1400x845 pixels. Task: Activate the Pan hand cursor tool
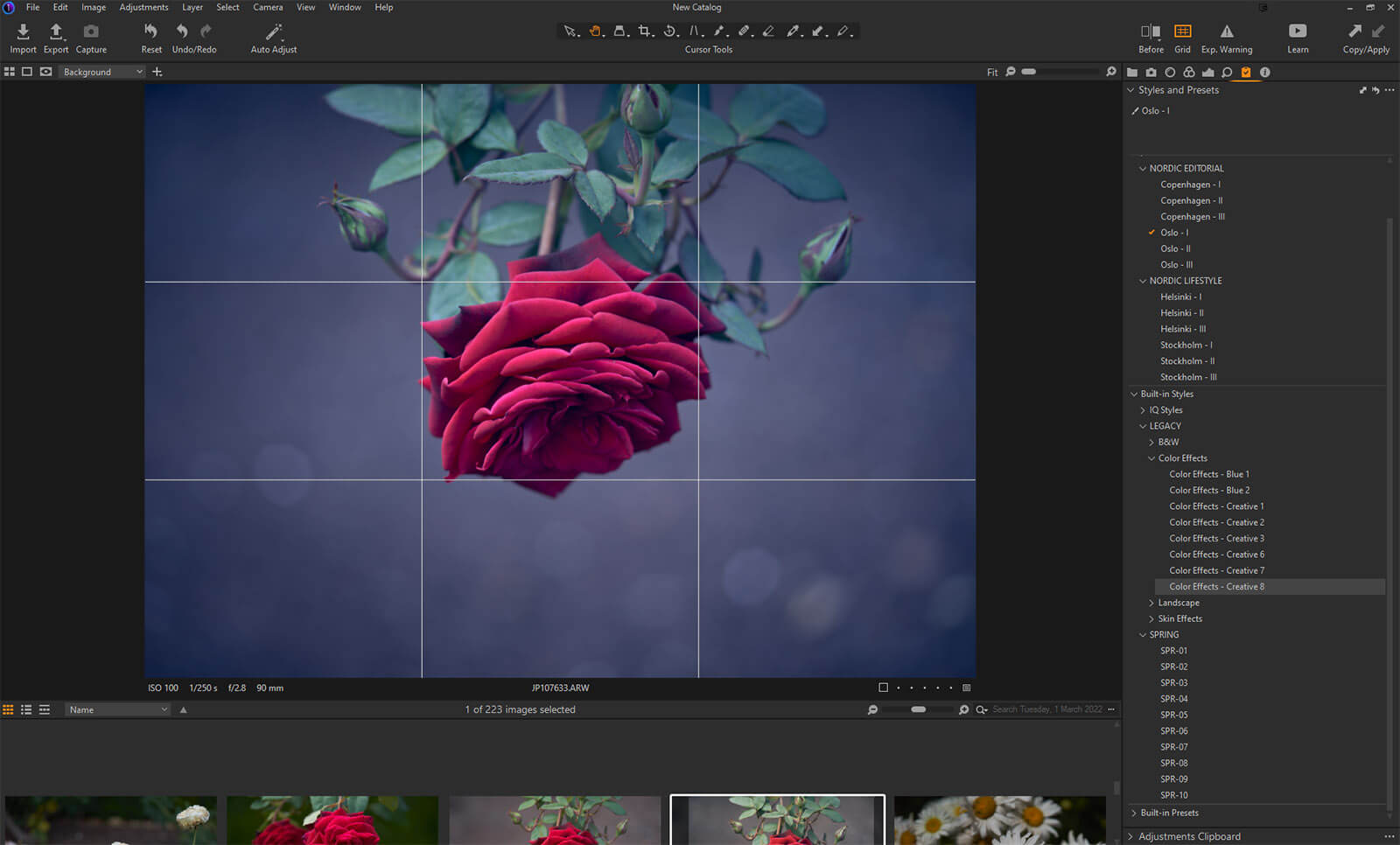tap(595, 31)
